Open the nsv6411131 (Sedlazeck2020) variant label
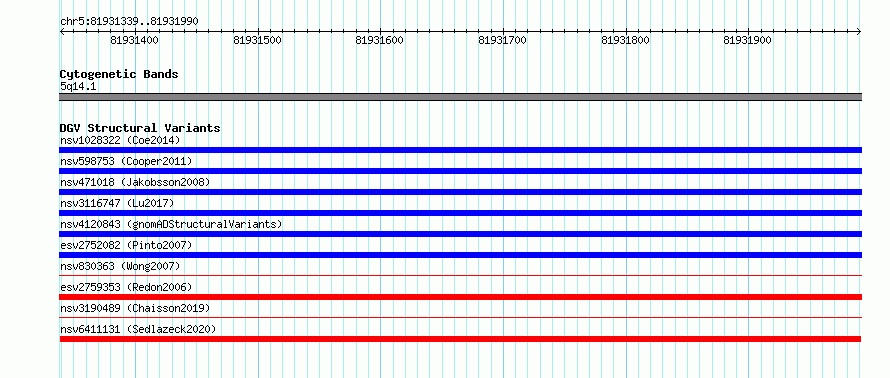890x378 pixels. [138, 329]
